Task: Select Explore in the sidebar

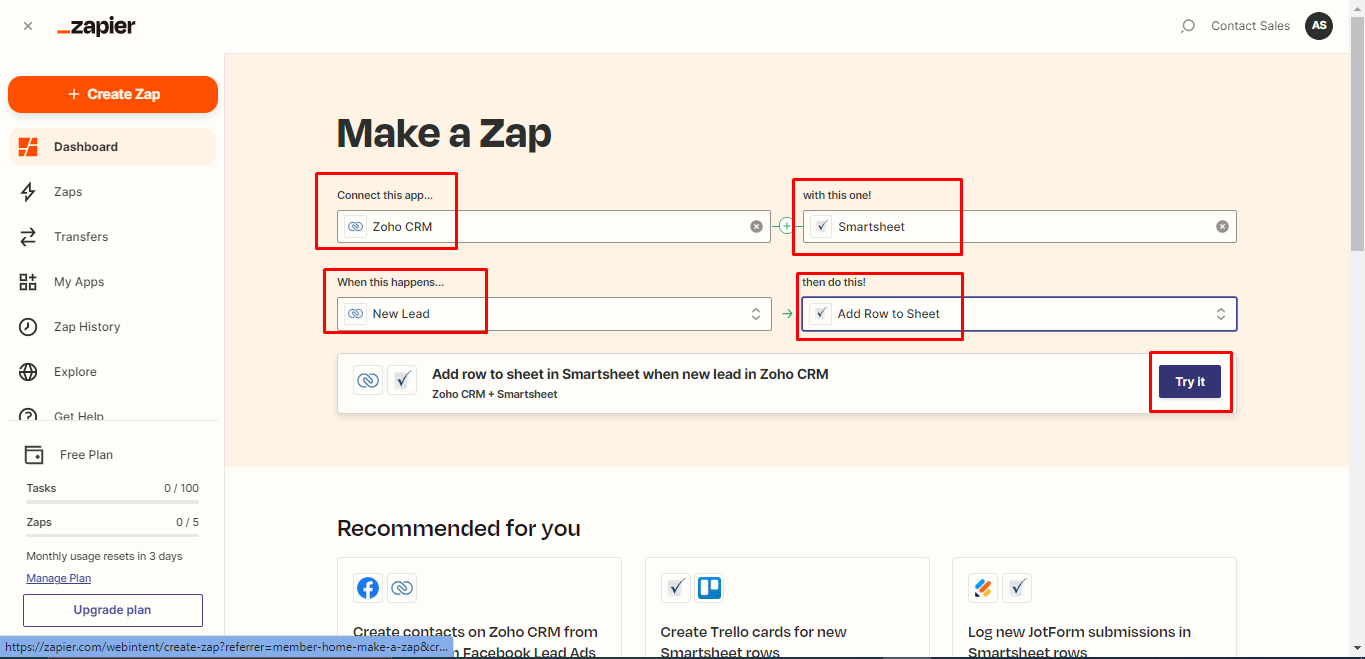Action: 112,372
